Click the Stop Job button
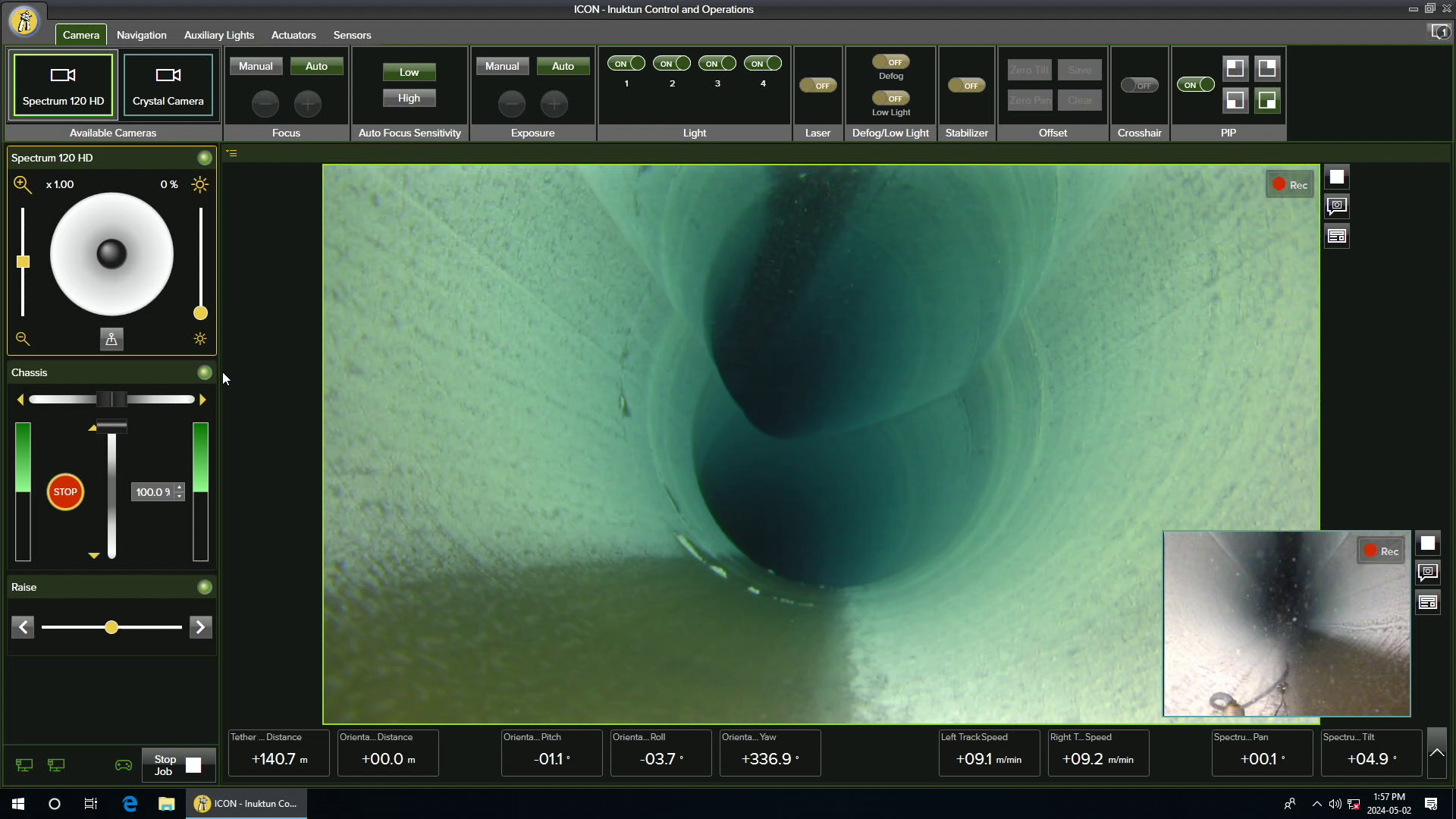The height and width of the screenshot is (819, 1456). 179,765
